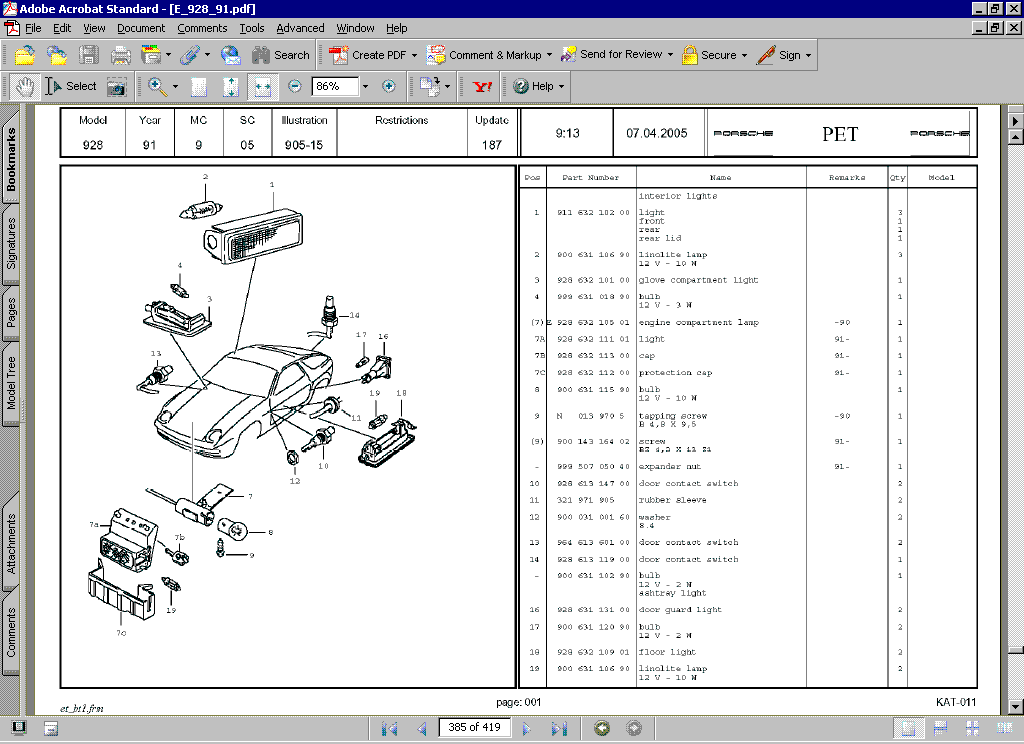Open the zoom percentage dropdown
This screenshot has height=744, width=1024.
(365, 86)
